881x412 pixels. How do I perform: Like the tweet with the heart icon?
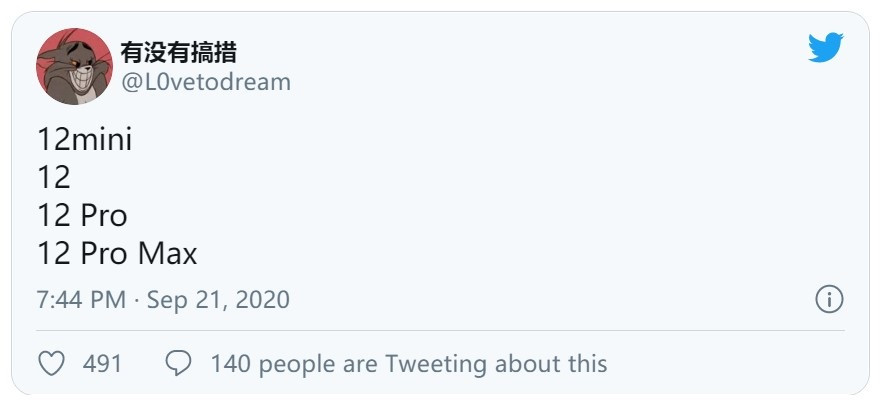[x=51, y=364]
